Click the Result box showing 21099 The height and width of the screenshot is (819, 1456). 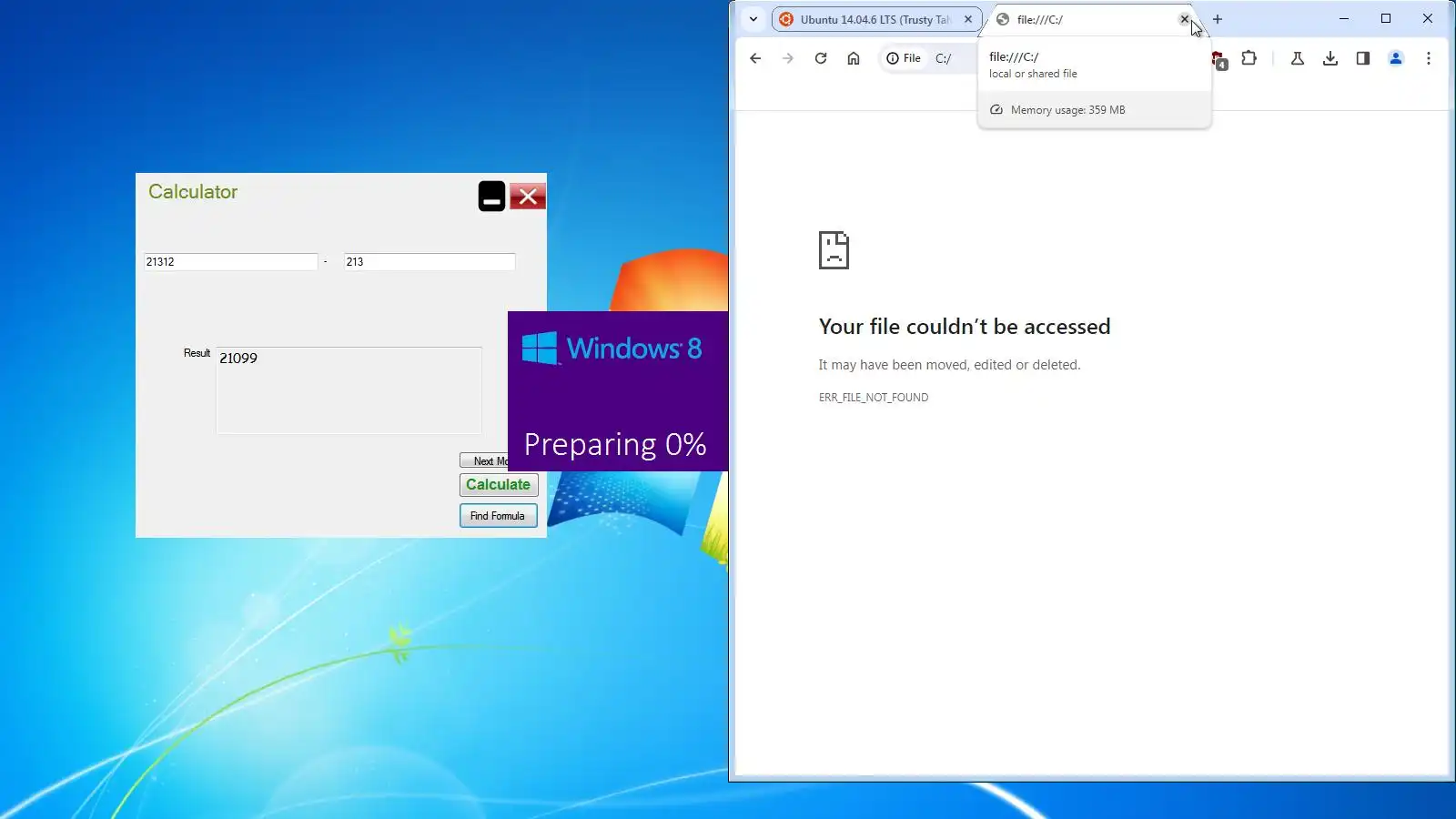349,390
